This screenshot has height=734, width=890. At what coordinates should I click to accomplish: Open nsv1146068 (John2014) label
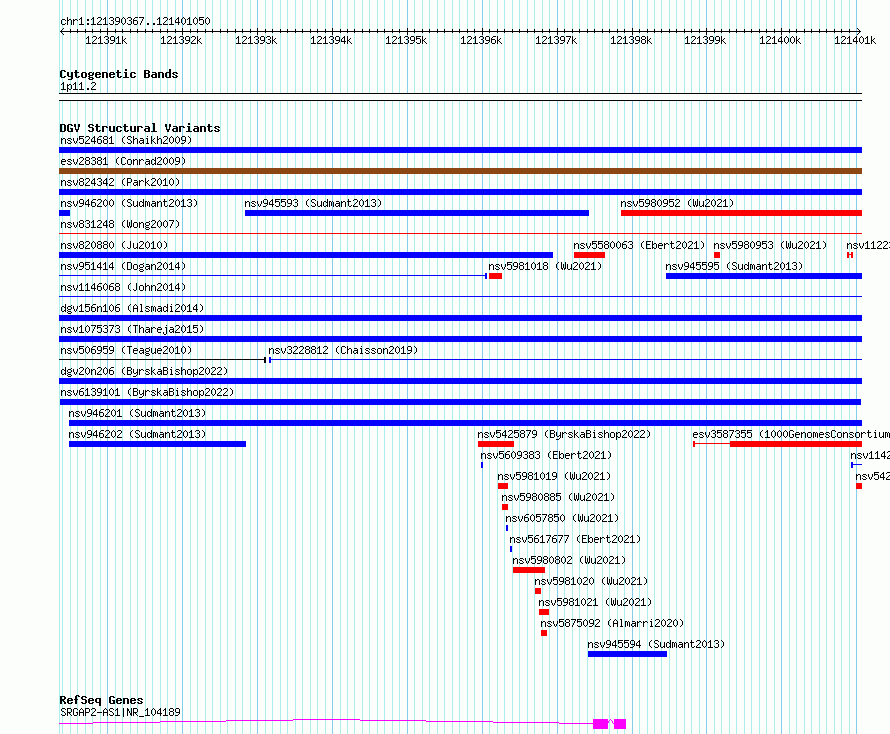tap(123, 287)
